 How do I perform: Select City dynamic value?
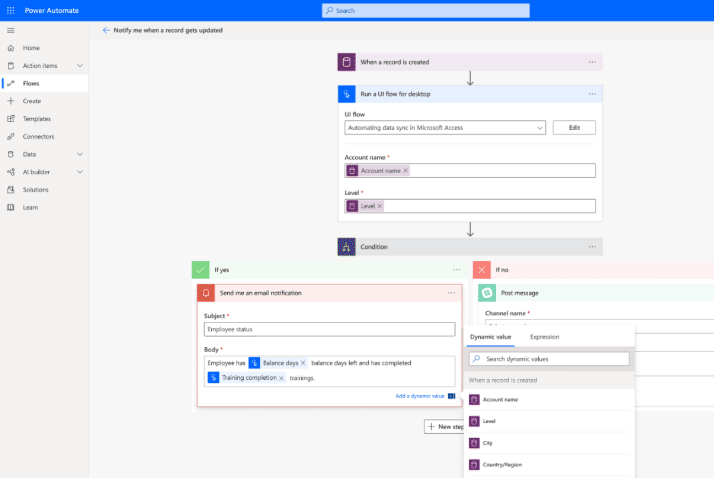click(549, 443)
